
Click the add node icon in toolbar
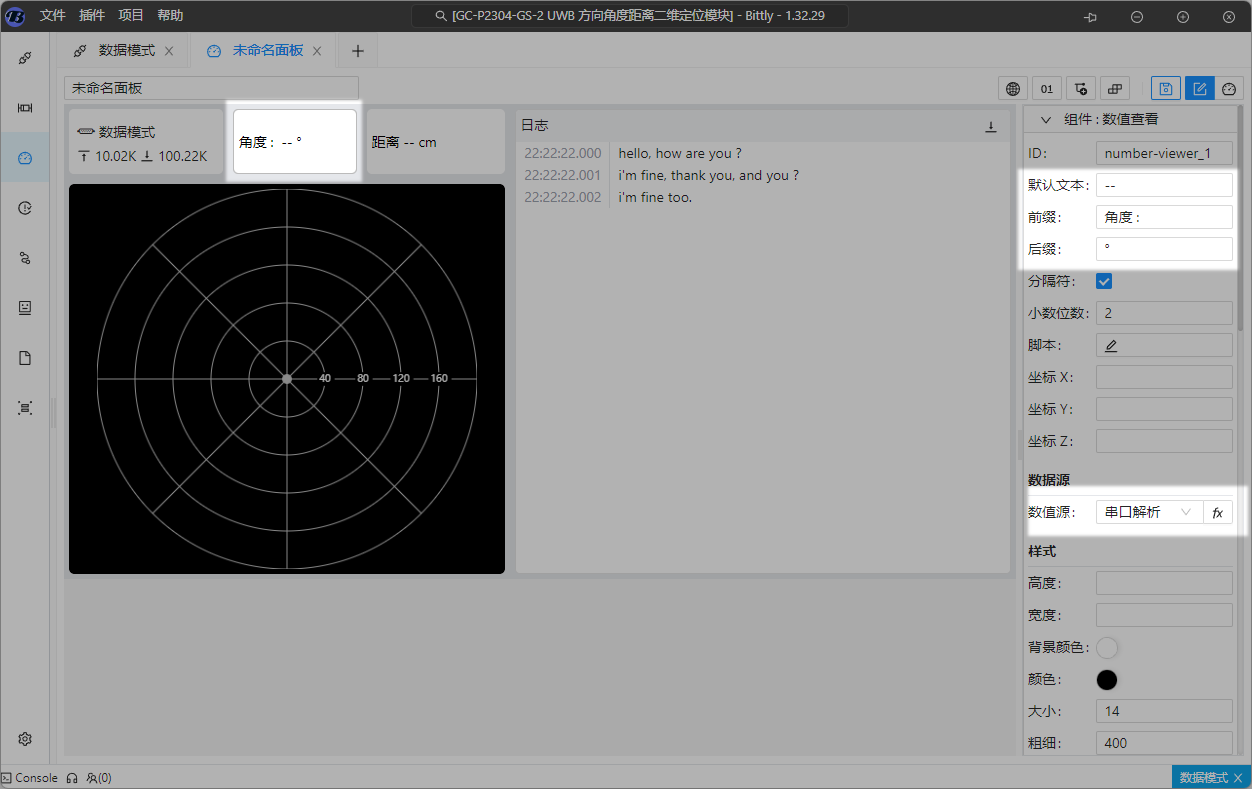(1081, 88)
